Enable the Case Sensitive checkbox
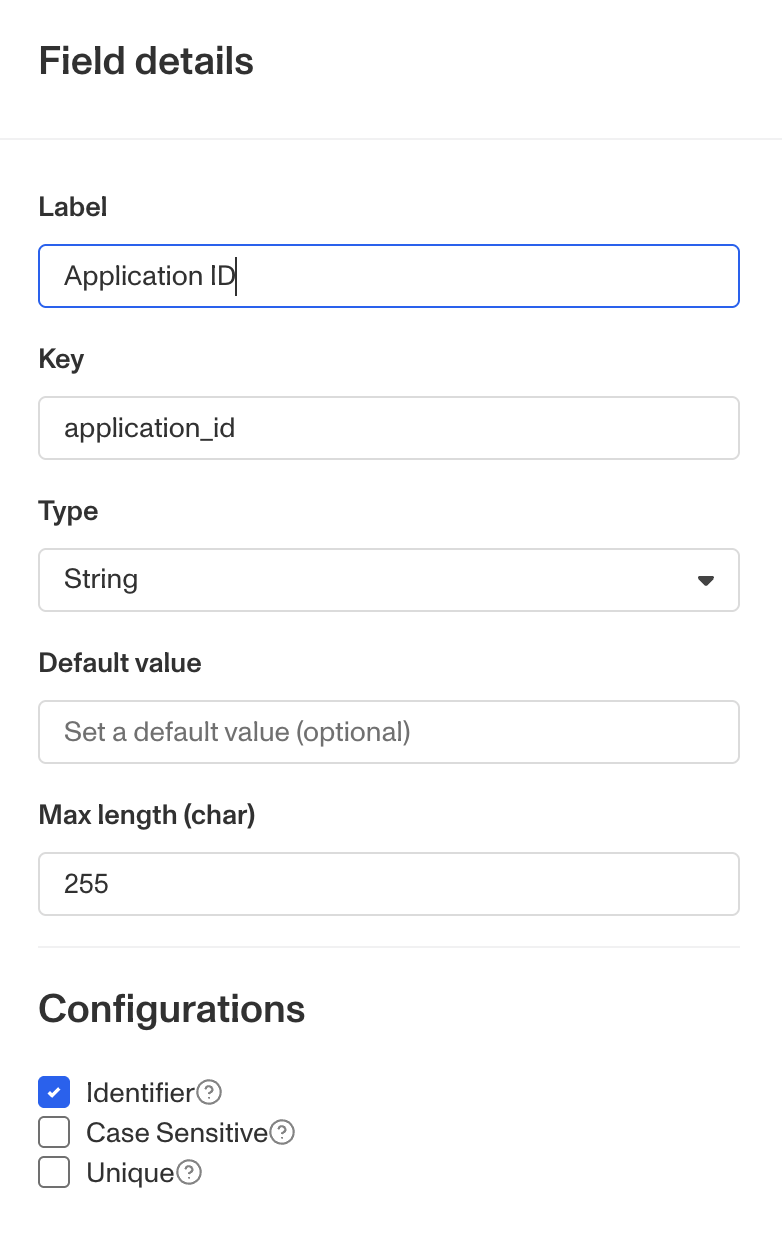 tap(54, 1132)
